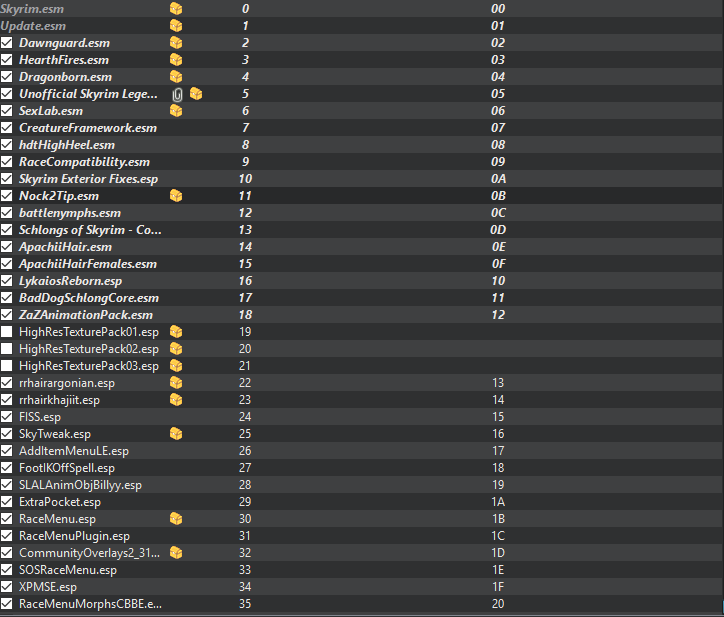Click mod index 0A
Viewport: 724px width, 617px height.
click(498, 179)
